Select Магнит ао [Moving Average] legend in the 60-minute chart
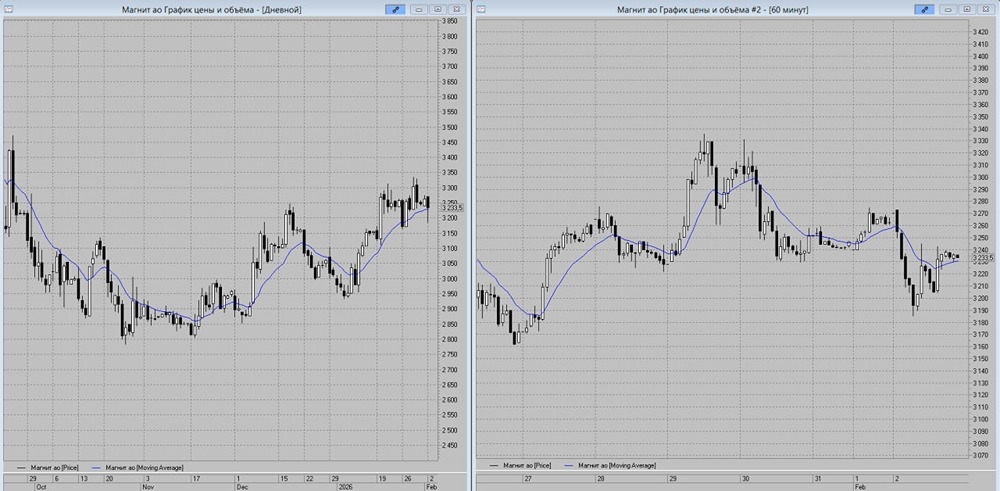Image resolution: width=1000 pixels, height=491 pixels. tap(612, 465)
